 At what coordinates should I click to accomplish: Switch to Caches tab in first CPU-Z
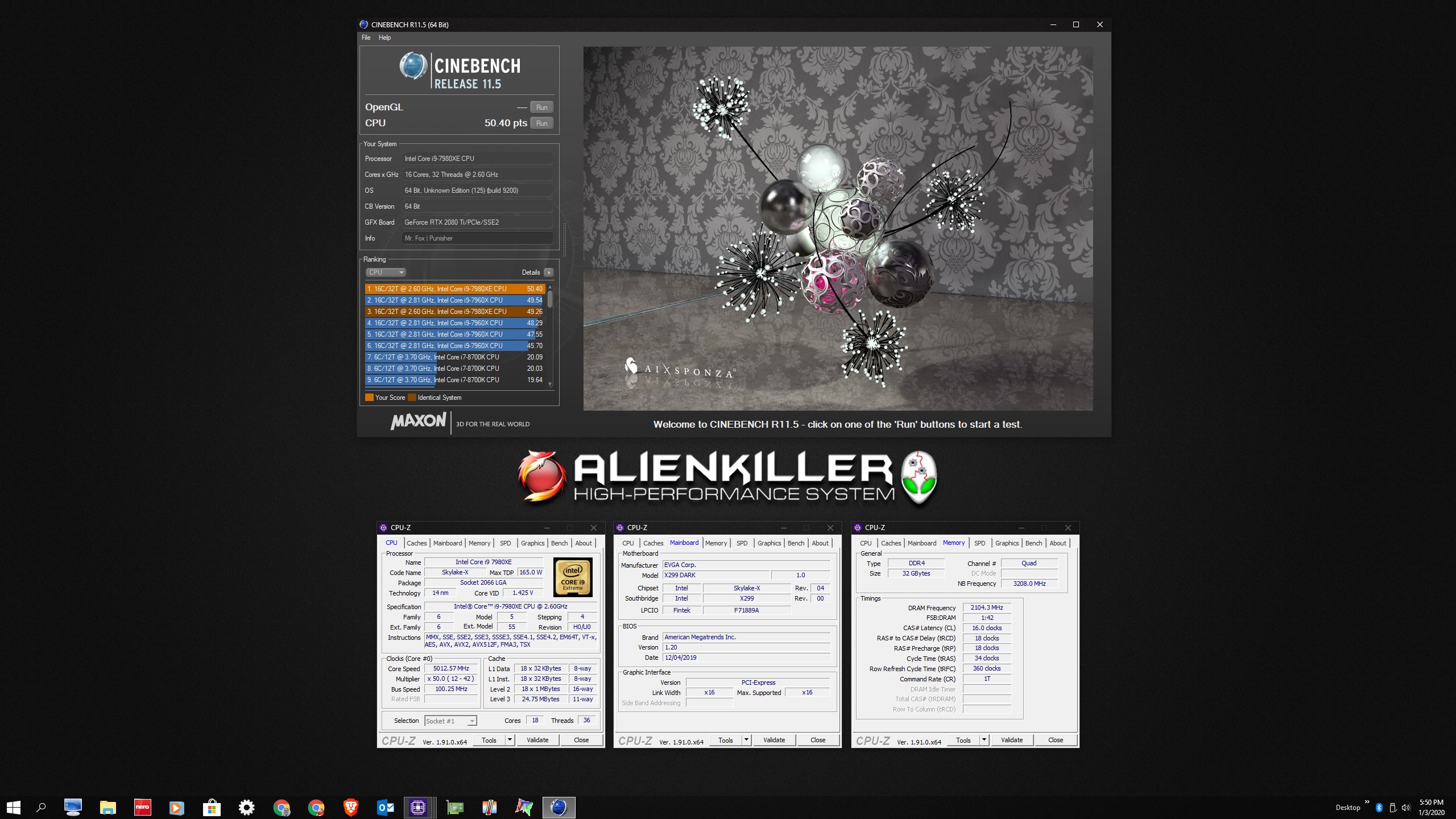416,543
